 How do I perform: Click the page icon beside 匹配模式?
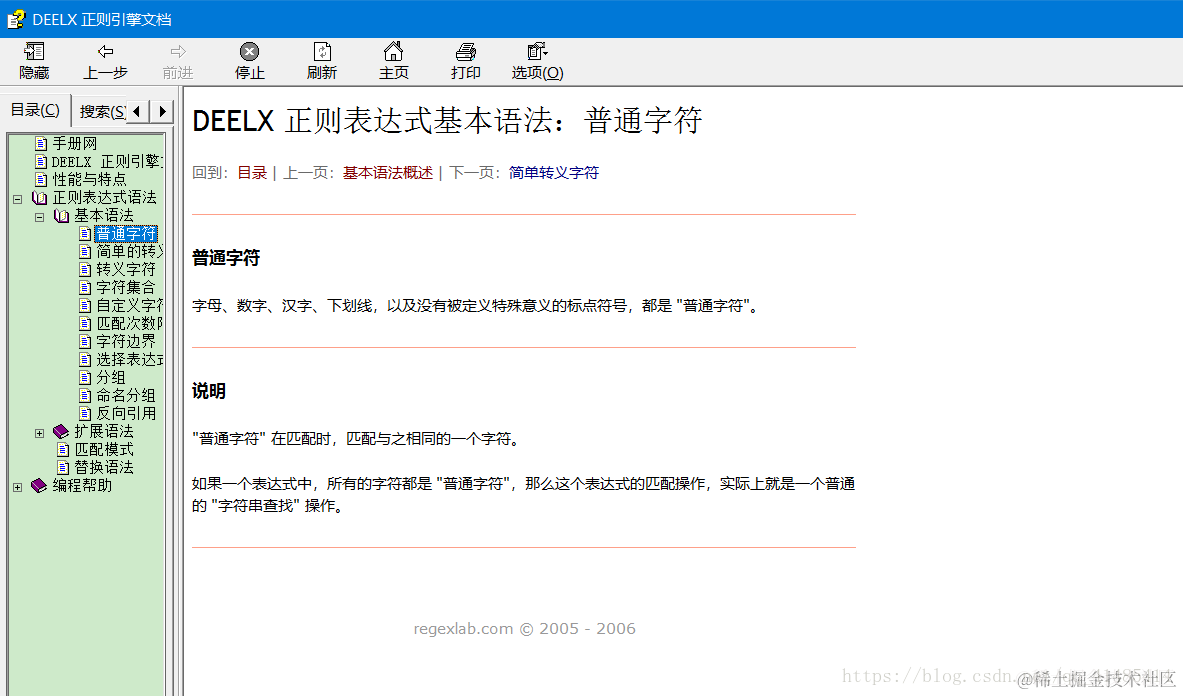[63, 449]
